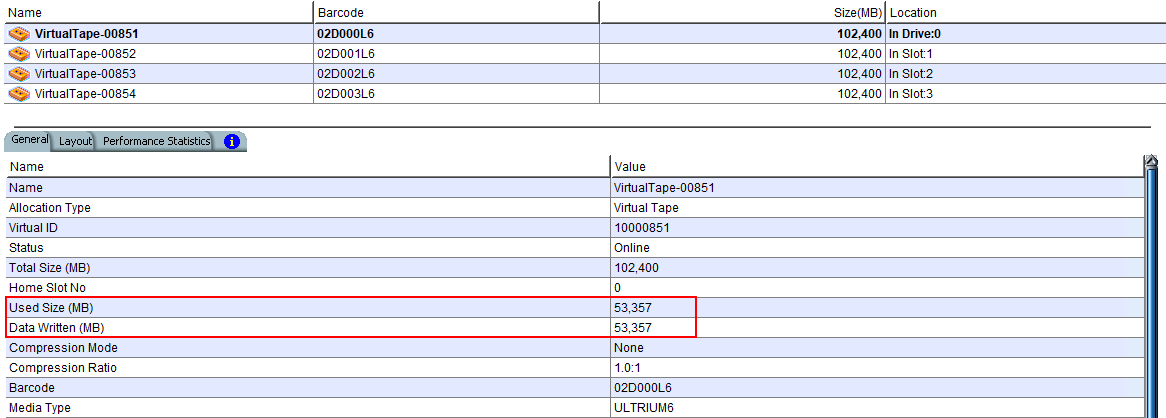Image resolution: width=1166 pixels, height=418 pixels.
Task: Select the VirtualTape-00854 row name
Action: (85, 94)
